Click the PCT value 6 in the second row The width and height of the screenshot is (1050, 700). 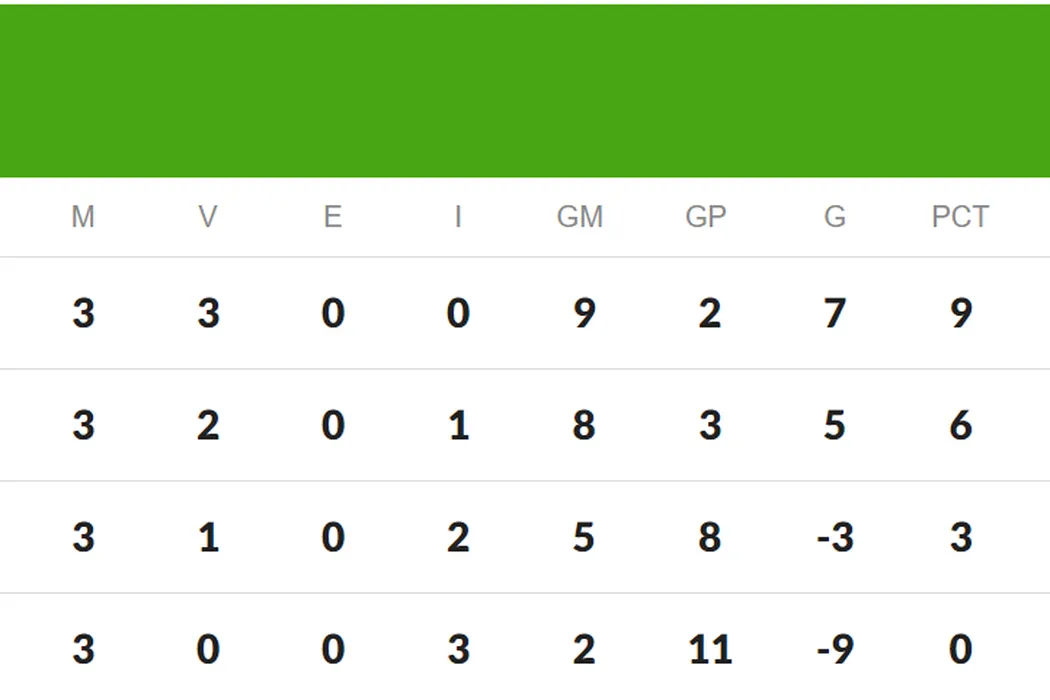pyautogui.click(x=960, y=426)
